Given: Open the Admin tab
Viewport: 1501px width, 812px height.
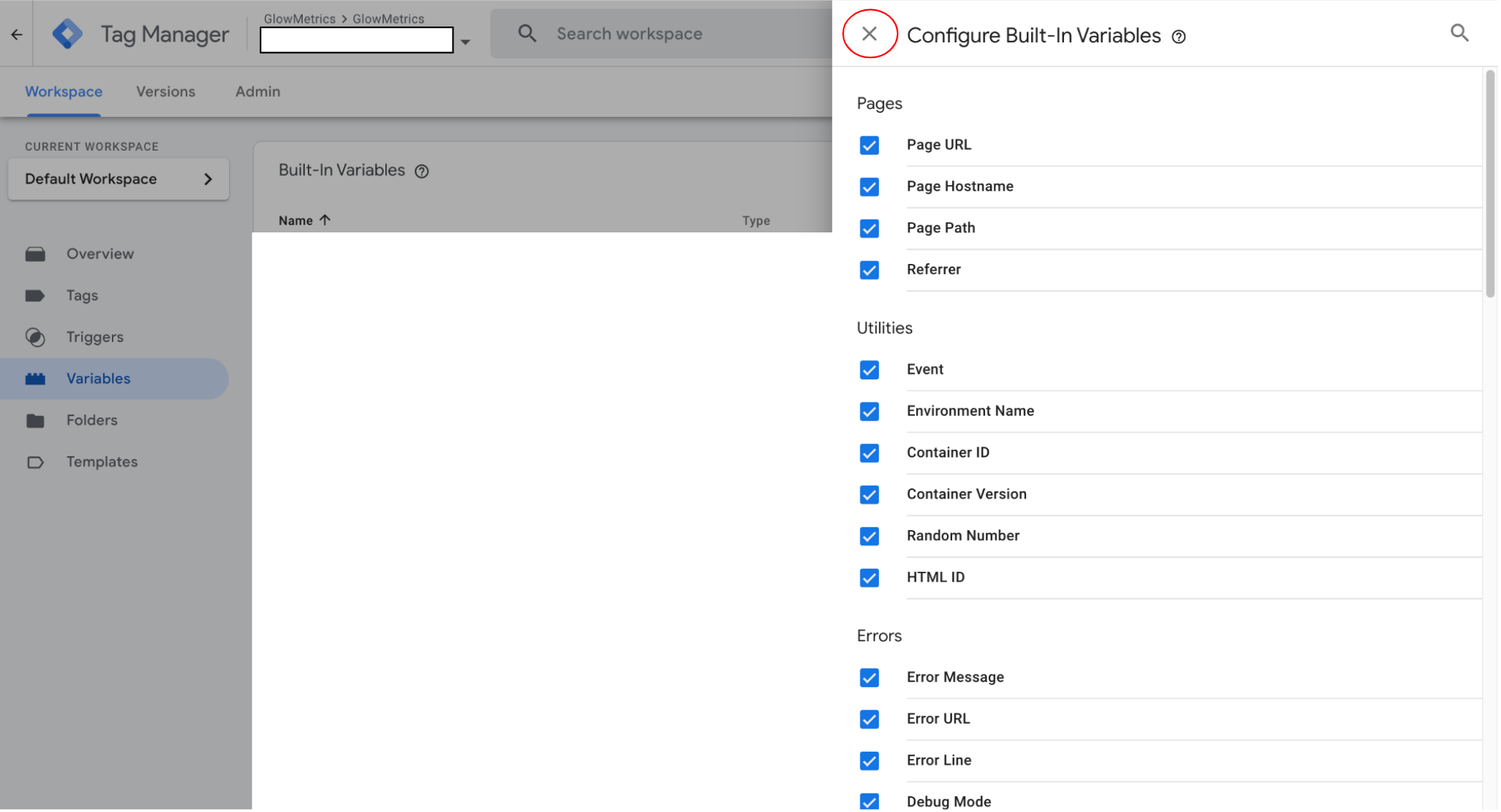Looking at the screenshot, I should click(x=258, y=92).
